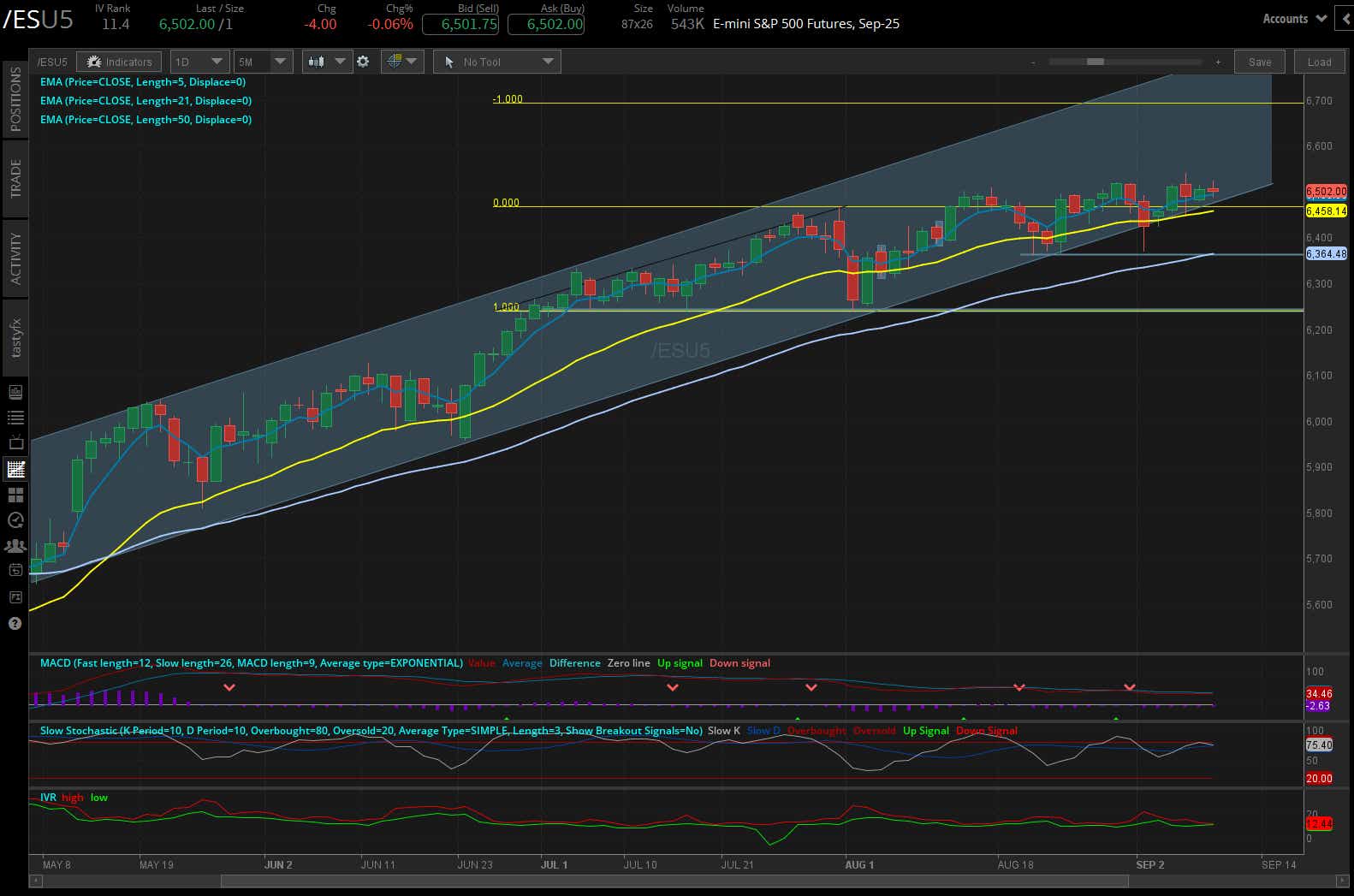The height and width of the screenshot is (896, 1354).
Task: Click the 6,502.00 last price axis tag
Action: (x=1326, y=192)
